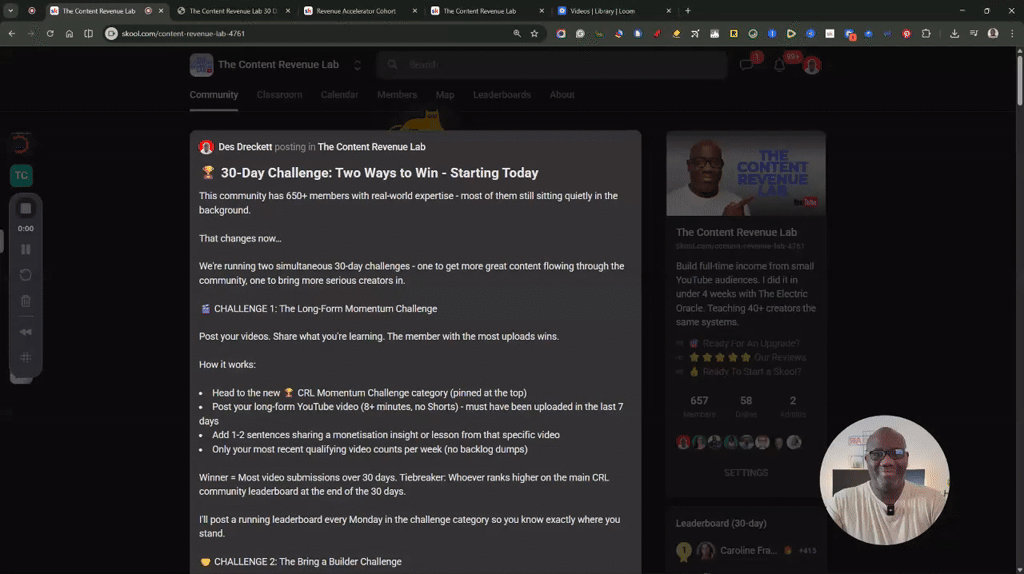1024x574 pixels.
Task: Focus the Skool search field
Action: click(x=552, y=65)
